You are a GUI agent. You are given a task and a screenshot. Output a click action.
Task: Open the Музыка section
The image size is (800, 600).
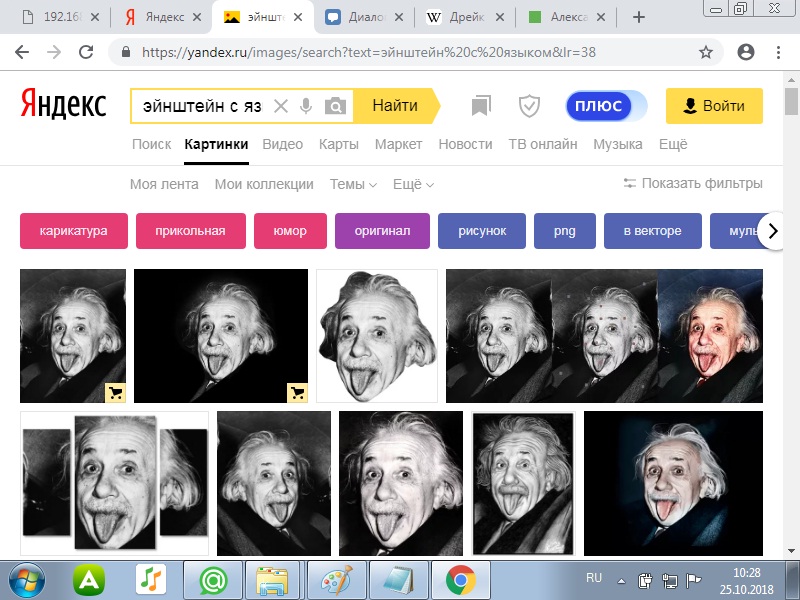(618, 144)
